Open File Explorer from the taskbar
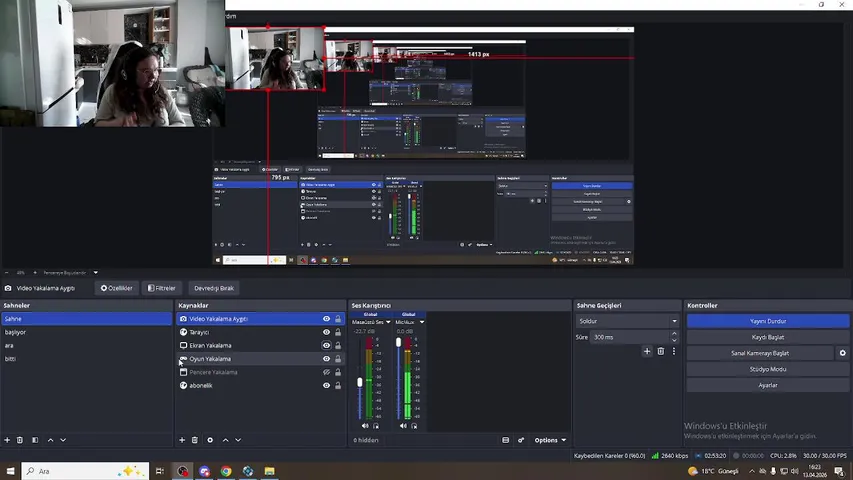The height and width of the screenshot is (480, 853). click(269, 471)
